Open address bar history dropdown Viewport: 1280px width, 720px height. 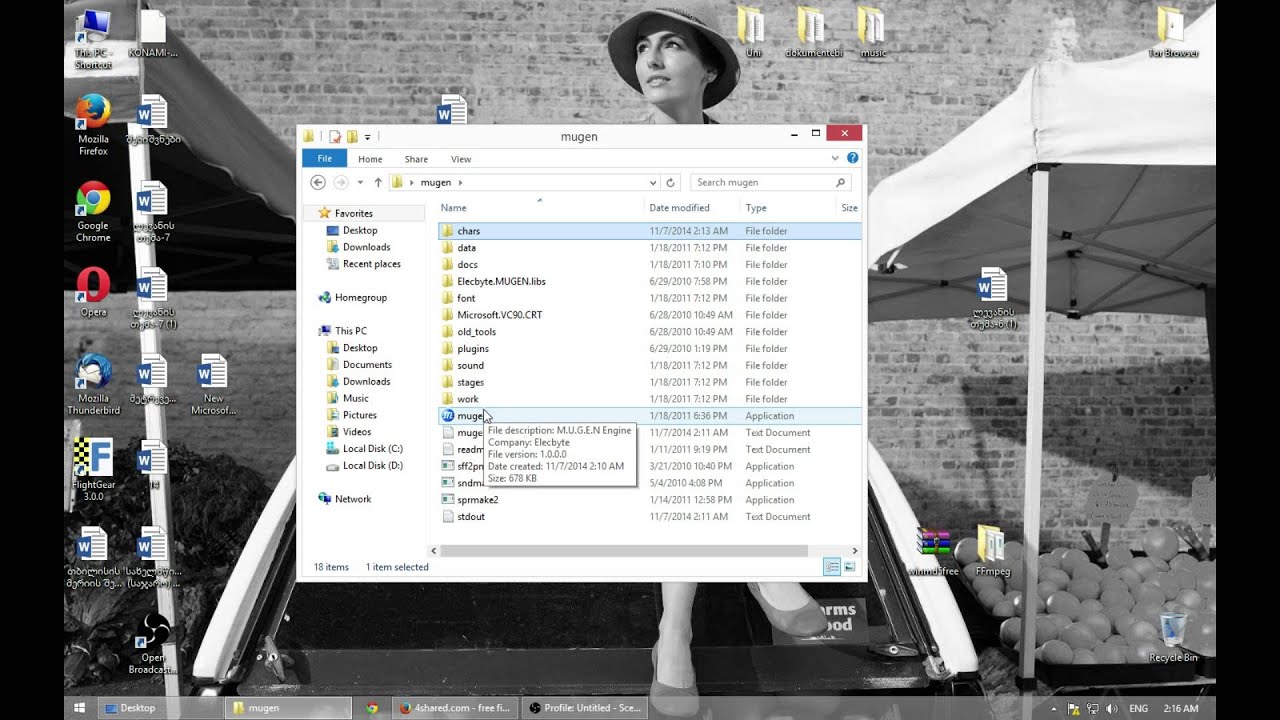click(x=653, y=183)
